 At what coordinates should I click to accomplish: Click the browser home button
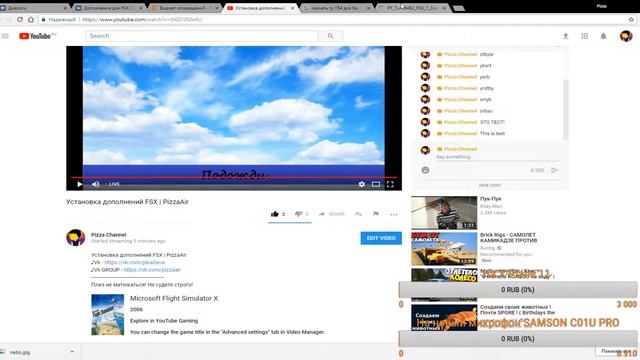pos(31,19)
